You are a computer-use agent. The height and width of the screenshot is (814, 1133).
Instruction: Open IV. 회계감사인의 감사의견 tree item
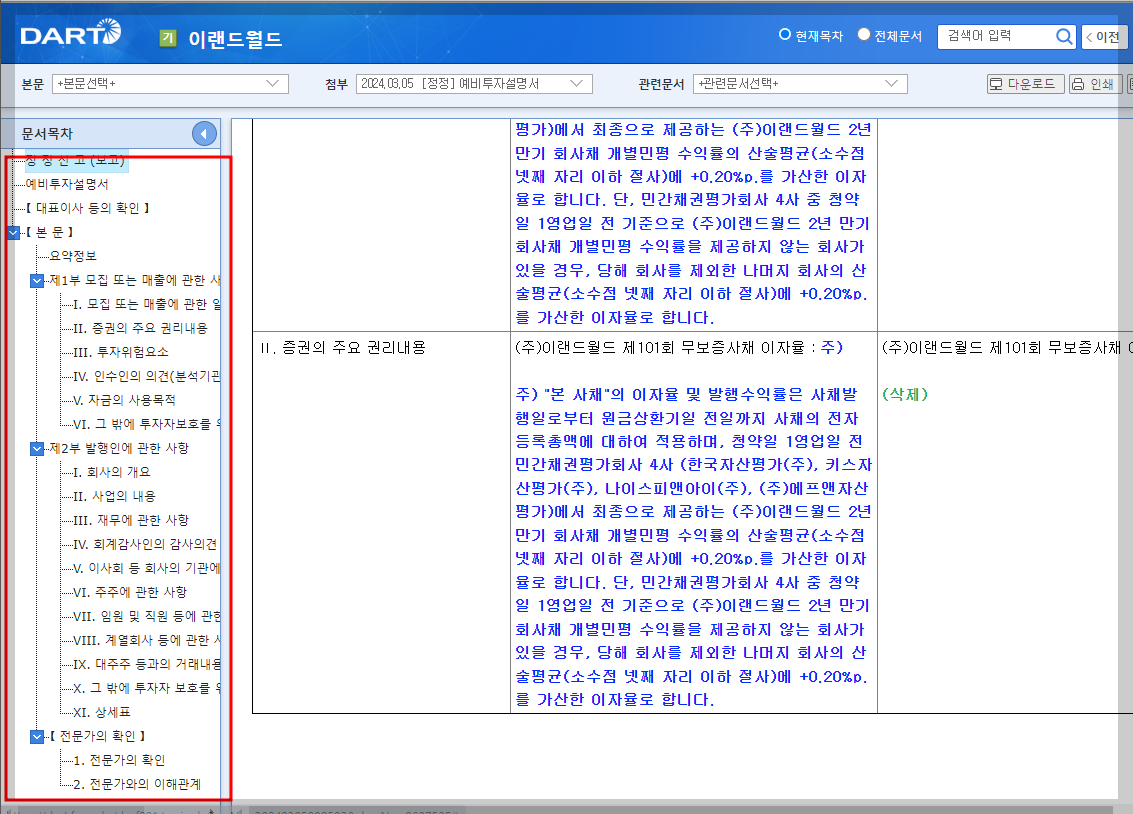tap(145, 544)
